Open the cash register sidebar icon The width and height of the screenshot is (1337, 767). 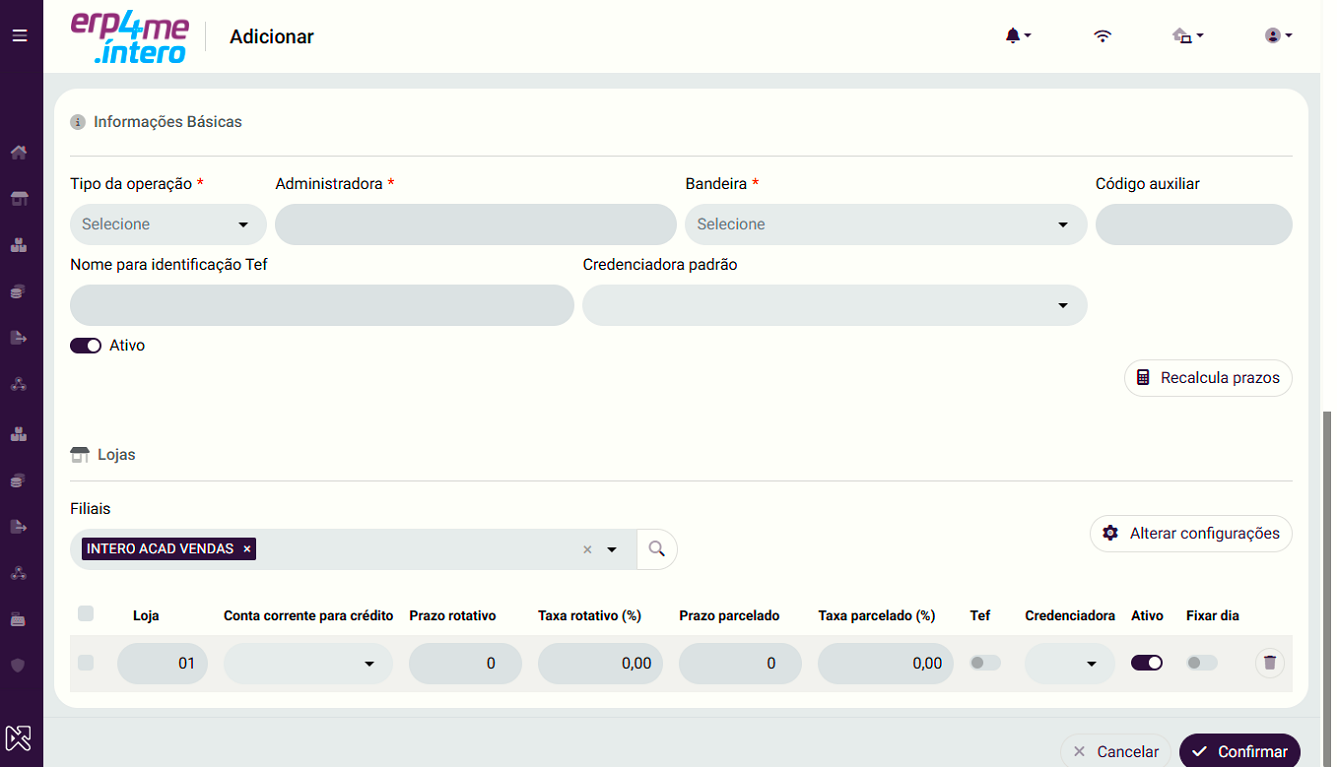coord(18,620)
